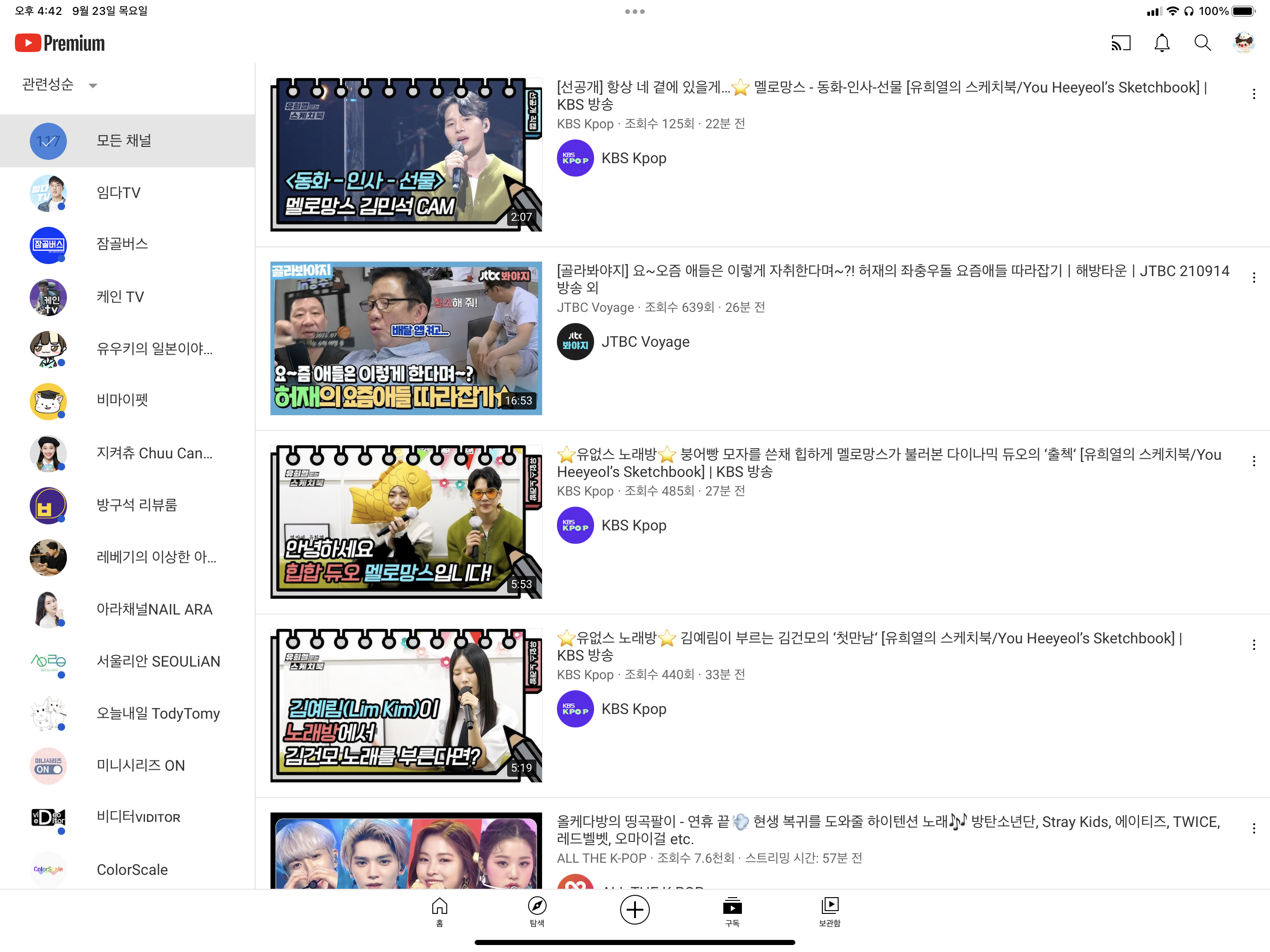Select 모든 채널 in the sidebar
The width and height of the screenshot is (1270, 952).
point(124,141)
